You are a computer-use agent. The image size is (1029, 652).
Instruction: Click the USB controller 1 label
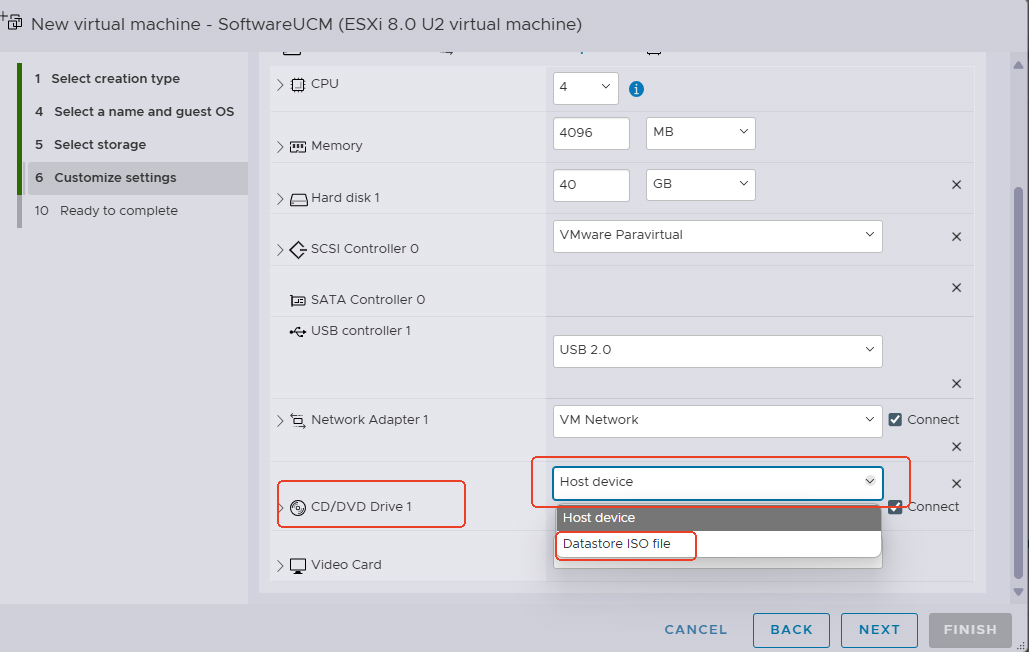pos(360,331)
